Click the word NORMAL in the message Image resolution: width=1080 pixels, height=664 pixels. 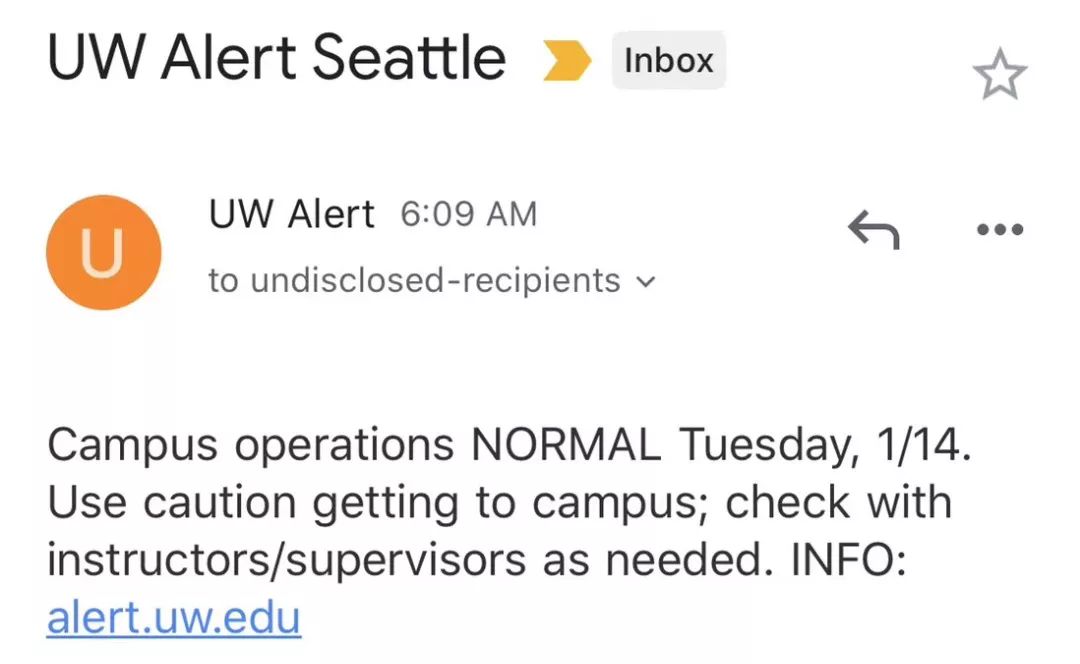(x=566, y=445)
